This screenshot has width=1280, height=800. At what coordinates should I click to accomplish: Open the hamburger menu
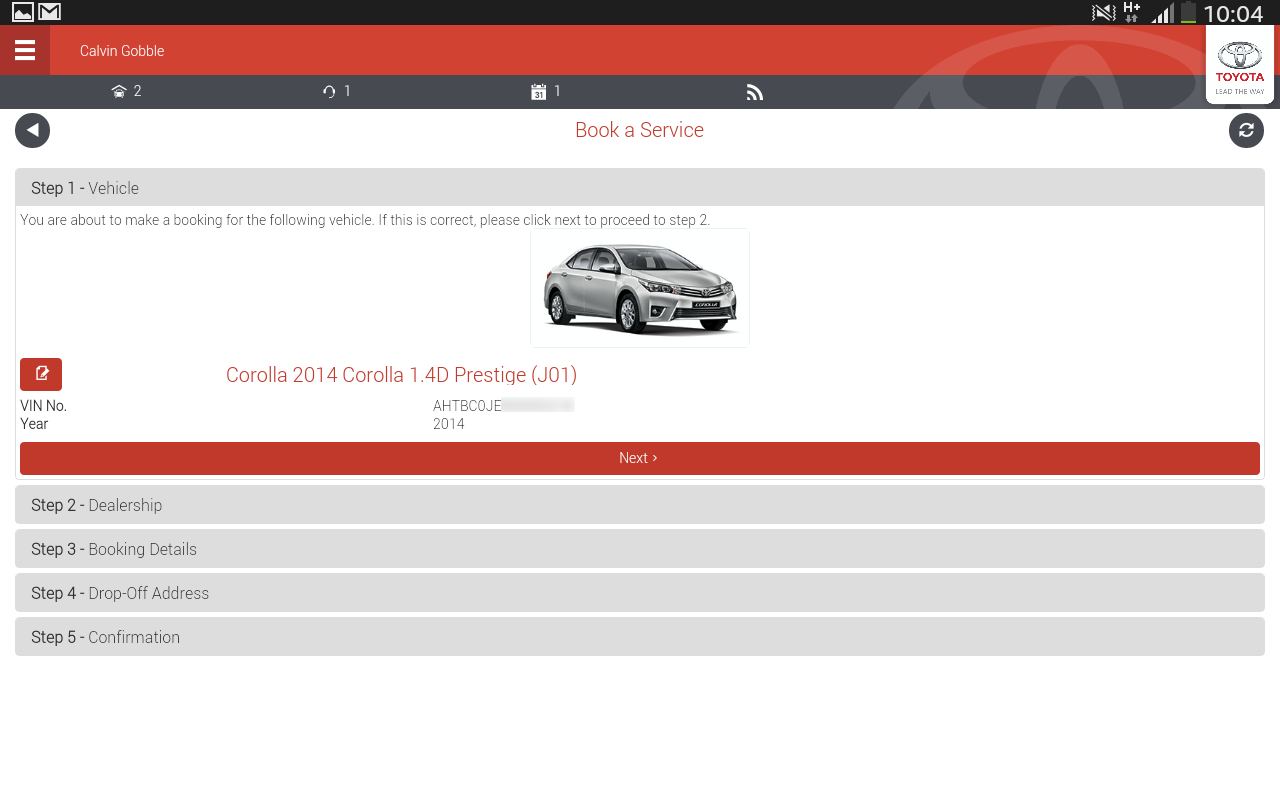point(25,50)
